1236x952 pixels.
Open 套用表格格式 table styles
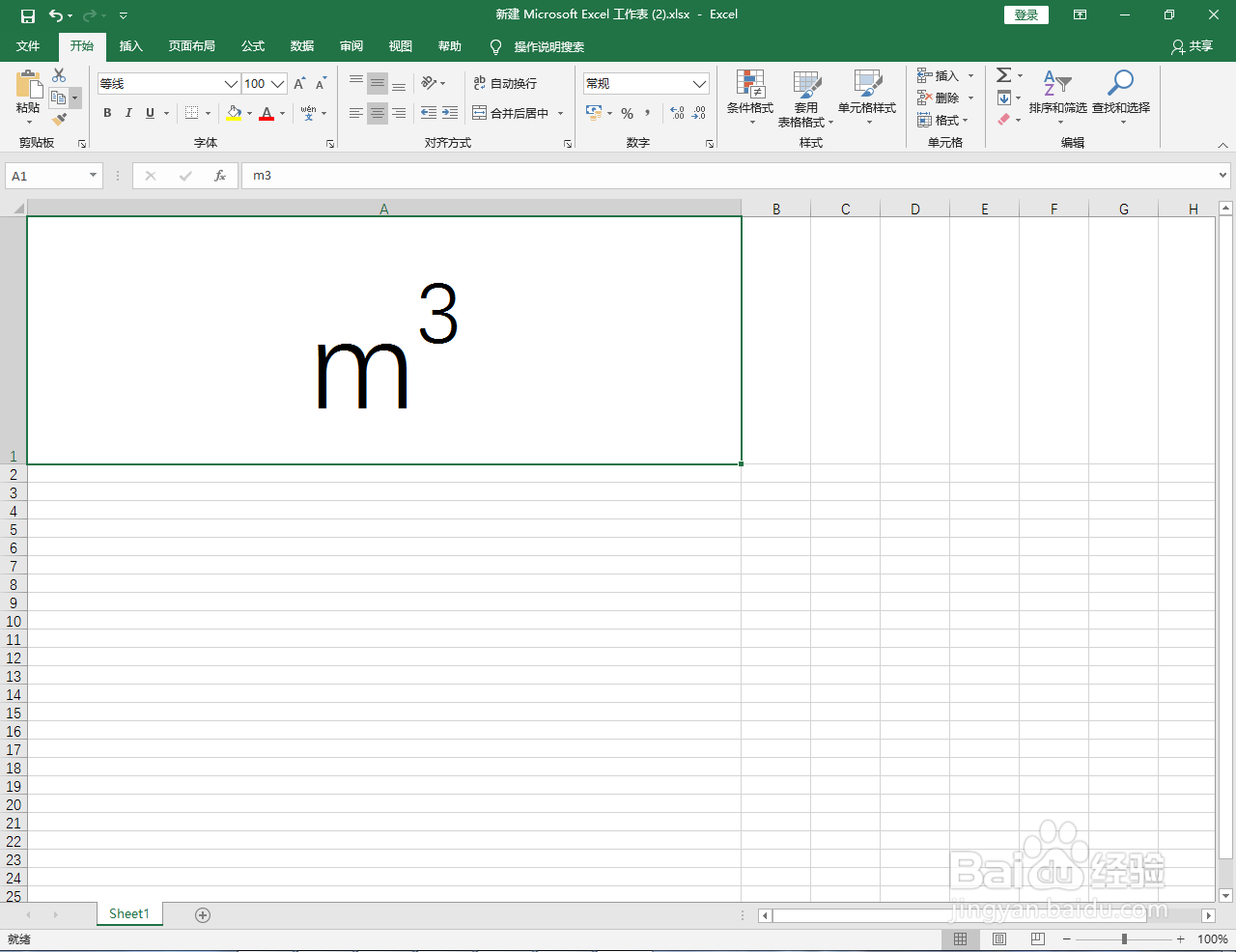coord(805,98)
